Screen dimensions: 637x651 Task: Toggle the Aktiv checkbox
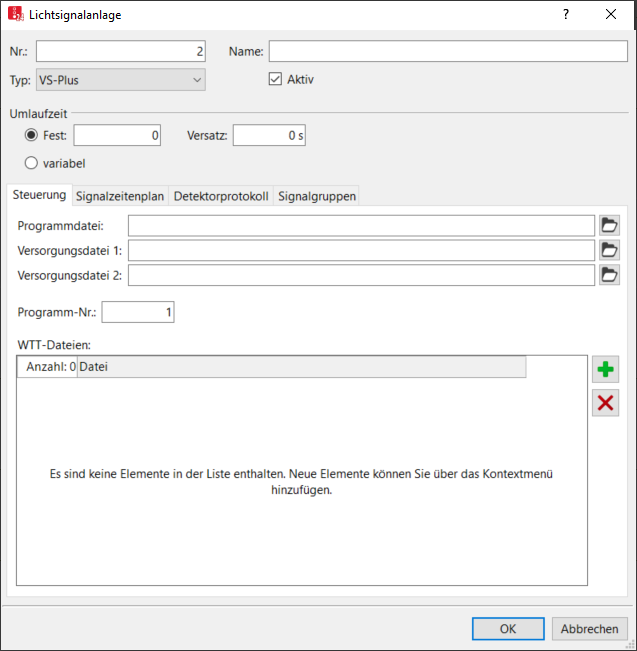(x=275, y=80)
